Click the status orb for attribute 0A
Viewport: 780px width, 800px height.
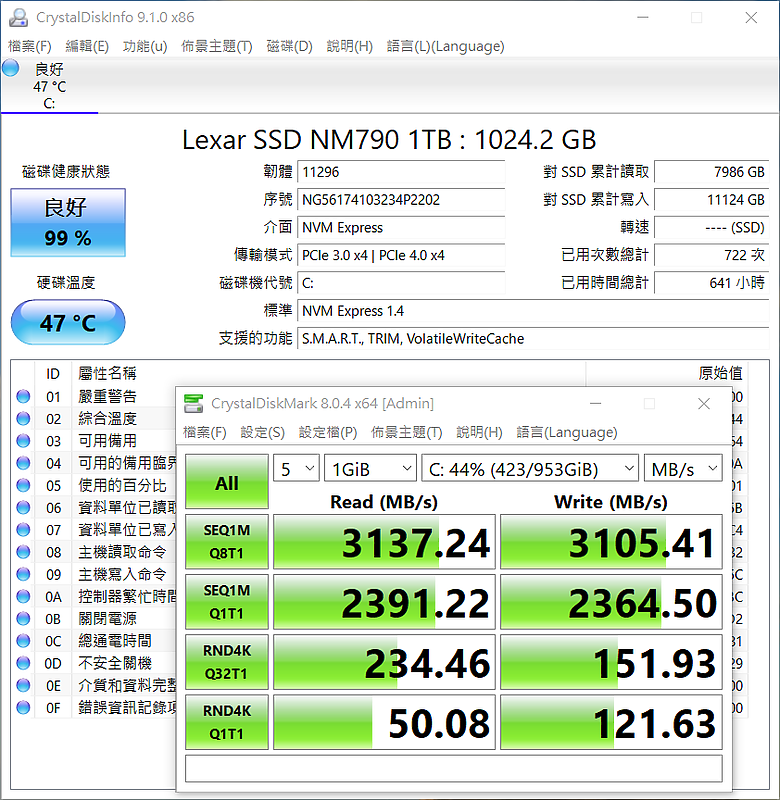pyautogui.click(x=23, y=596)
